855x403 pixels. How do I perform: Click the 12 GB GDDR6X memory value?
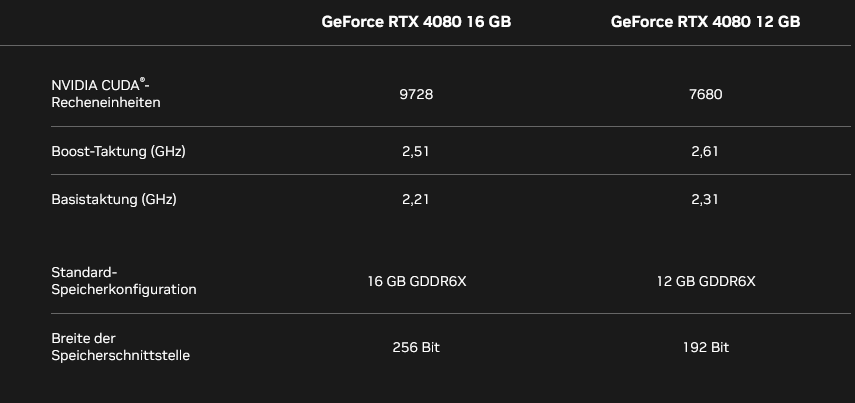pyautogui.click(x=705, y=281)
